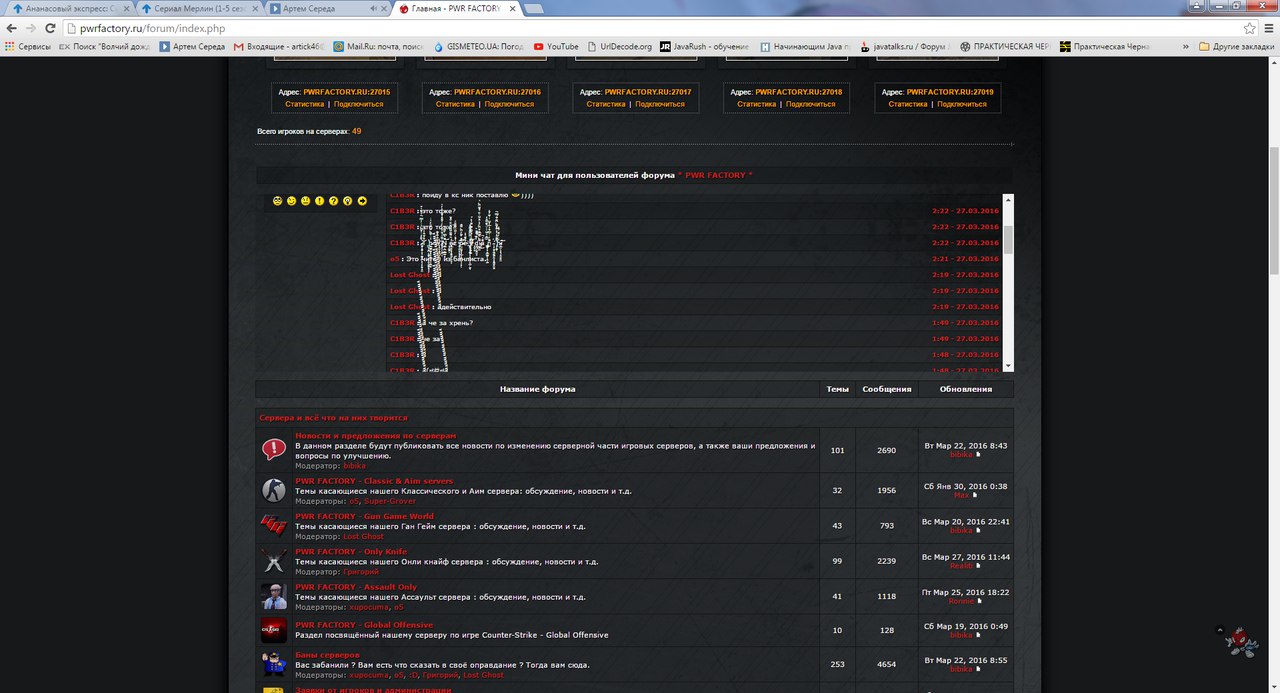Click the first smiley emoticon in mini chat
Image resolution: width=1280 pixels, height=693 pixels.
coord(278,201)
